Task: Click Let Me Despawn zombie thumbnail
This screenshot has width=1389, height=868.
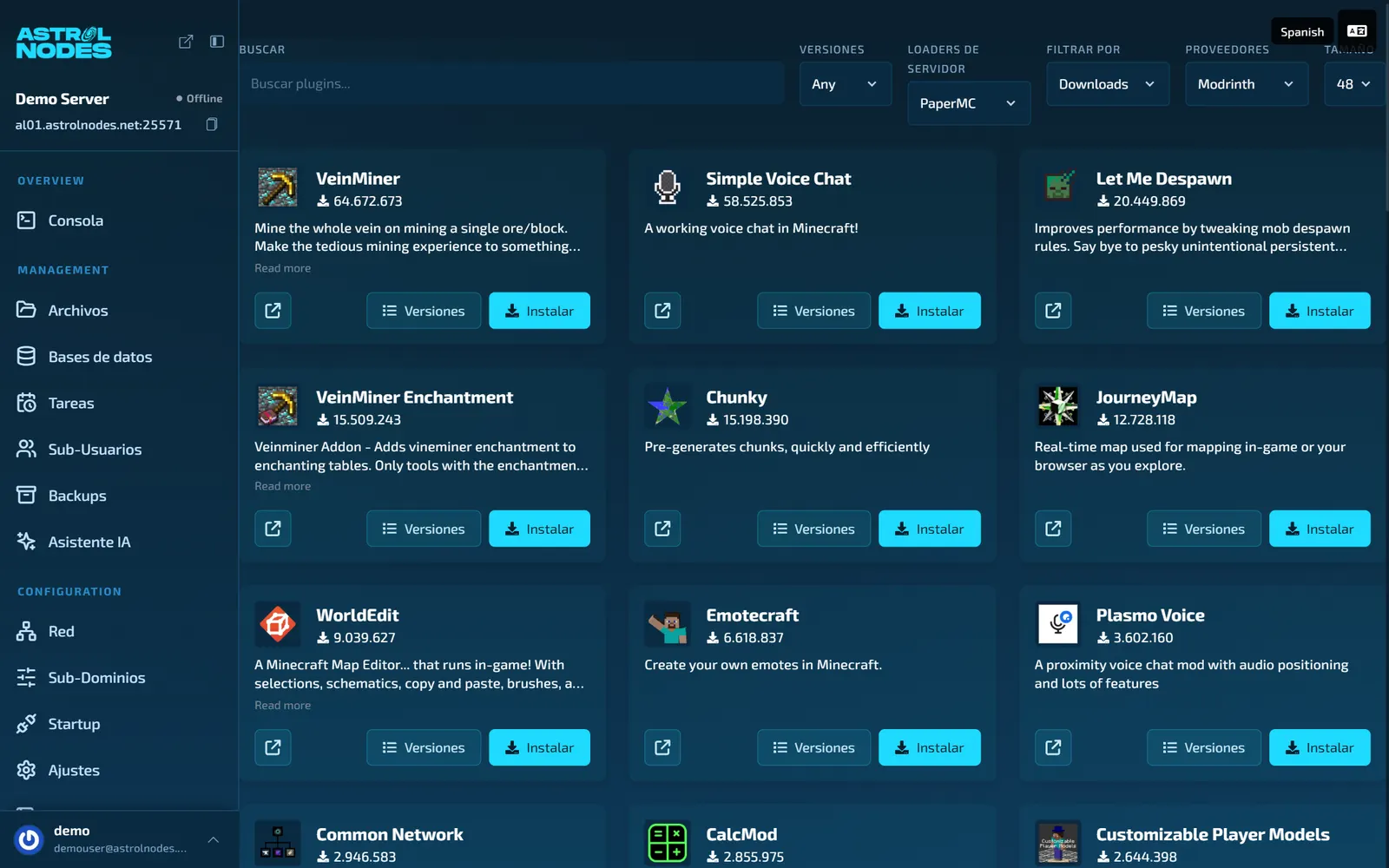Action: [x=1058, y=187]
